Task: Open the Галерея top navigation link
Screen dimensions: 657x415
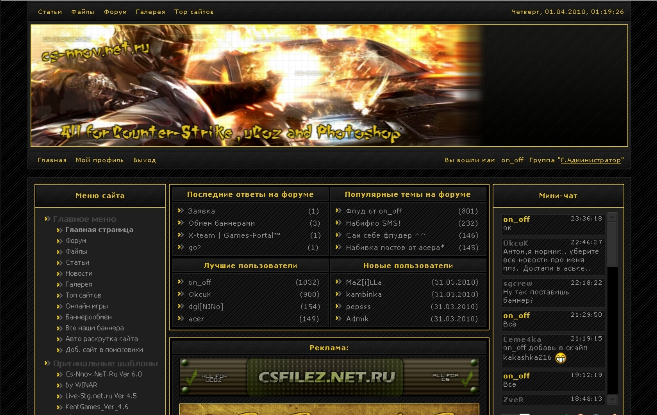Action: point(150,12)
